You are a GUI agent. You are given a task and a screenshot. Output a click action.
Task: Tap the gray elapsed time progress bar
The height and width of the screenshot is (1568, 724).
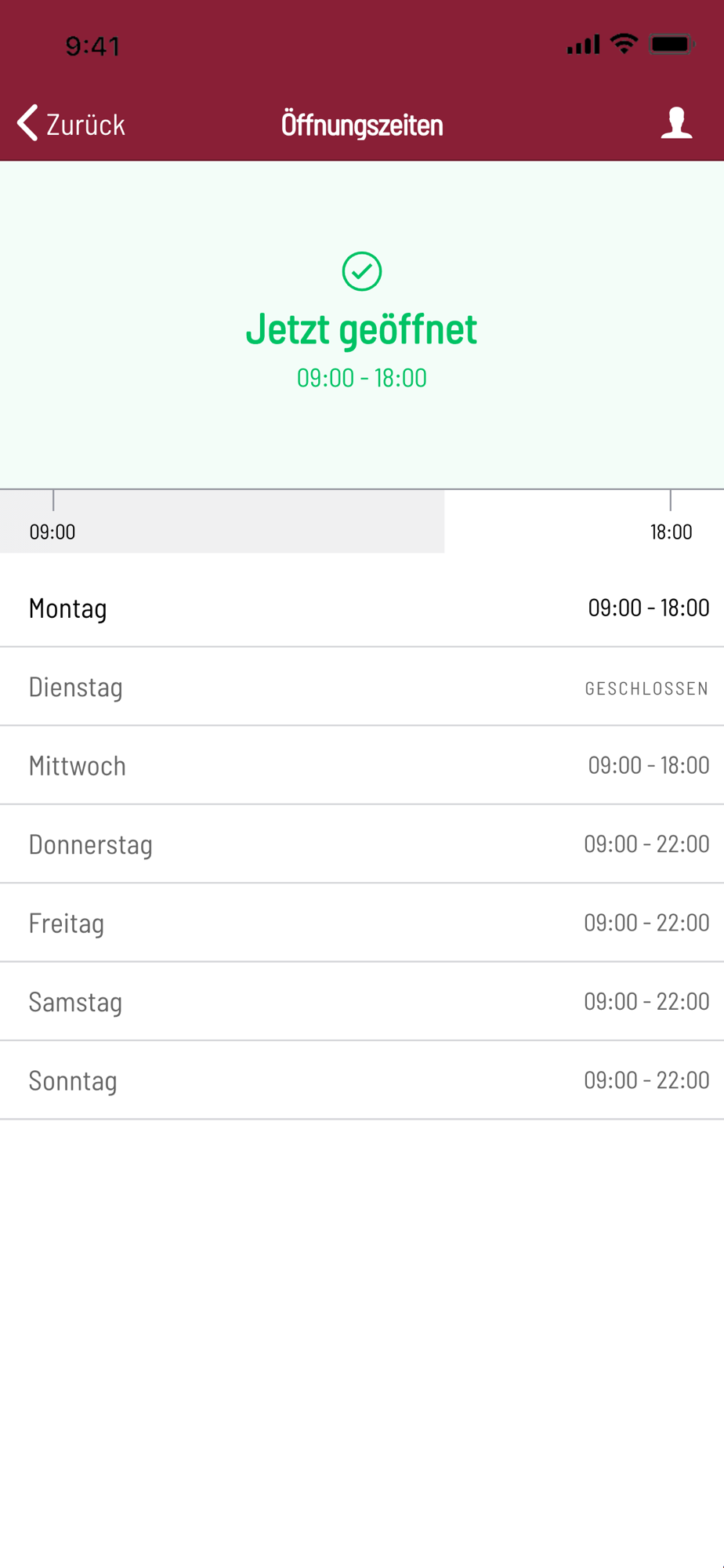tap(222, 521)
